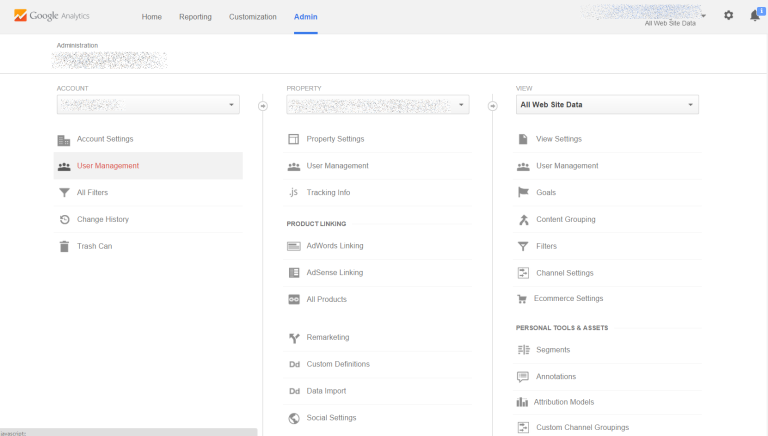Open the Account selector dropdown
The height and width of the screenshot is (436, 768).
(x=148, y=105)
